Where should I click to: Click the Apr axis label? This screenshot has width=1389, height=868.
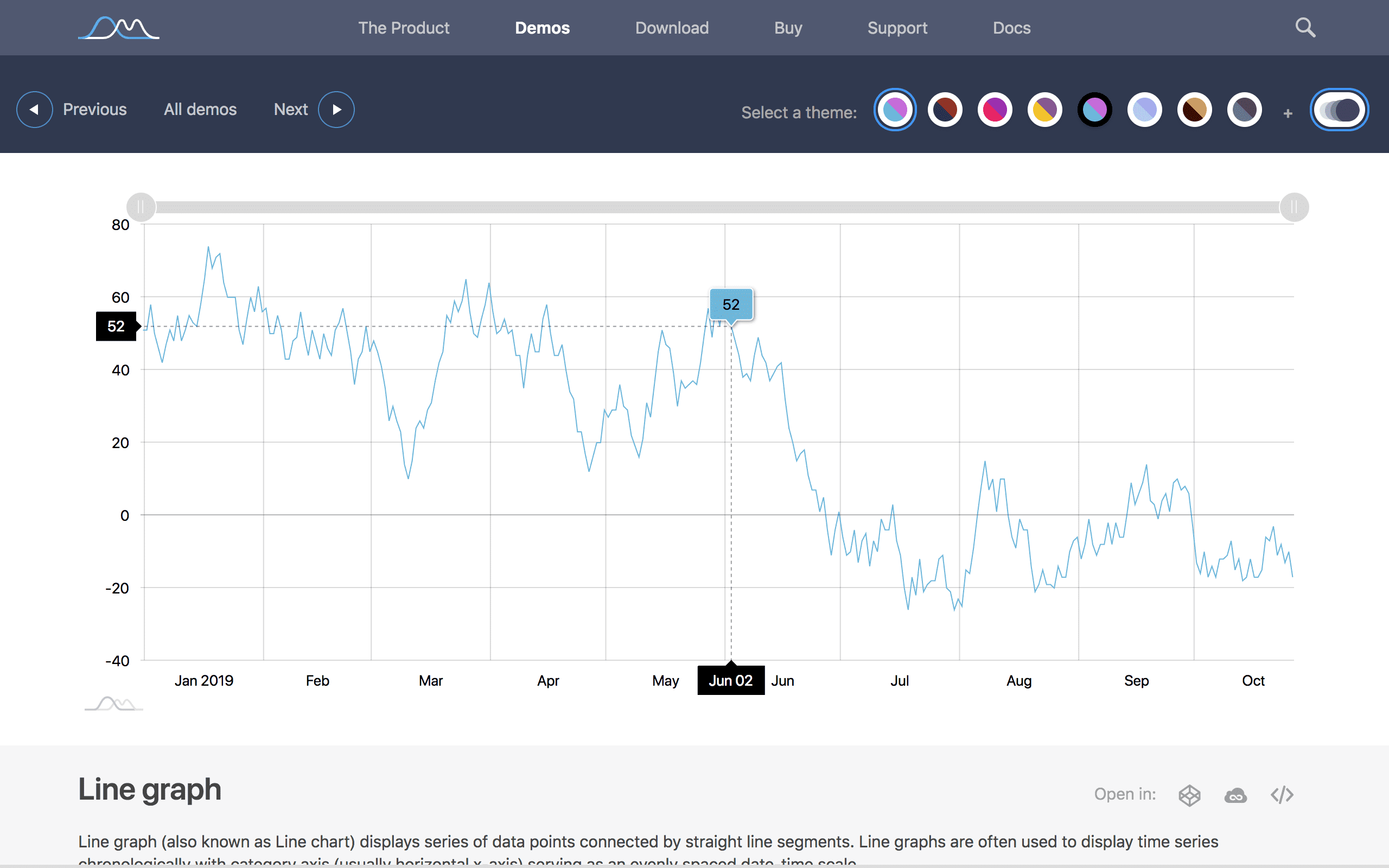click(x=548, y=681)
